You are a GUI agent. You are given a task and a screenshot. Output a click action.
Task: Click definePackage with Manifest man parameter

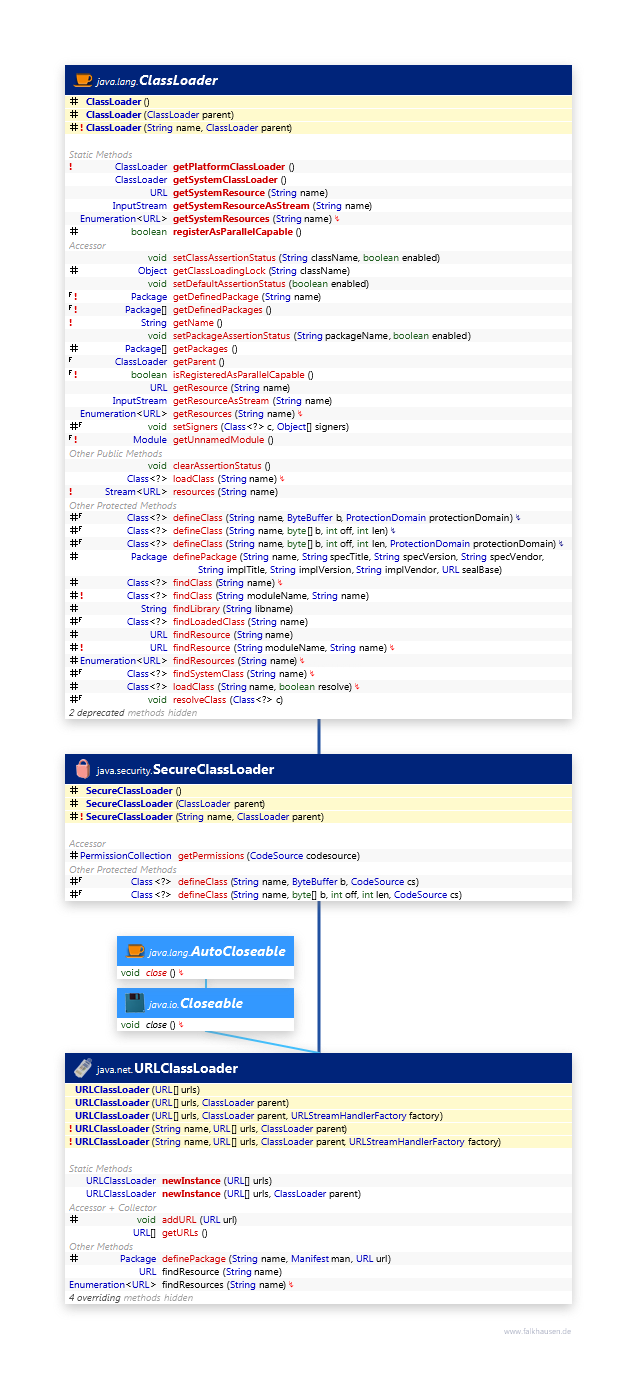[x=276, y=1259]
